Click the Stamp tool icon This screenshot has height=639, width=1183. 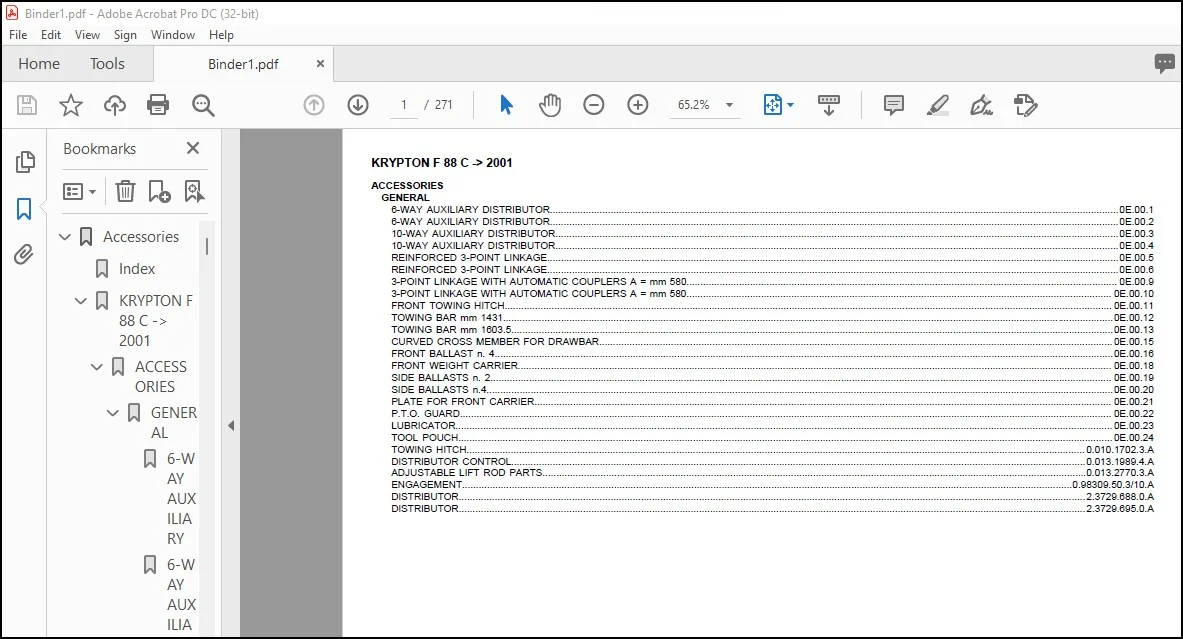pyautogui.click(x=1025, y=105)
